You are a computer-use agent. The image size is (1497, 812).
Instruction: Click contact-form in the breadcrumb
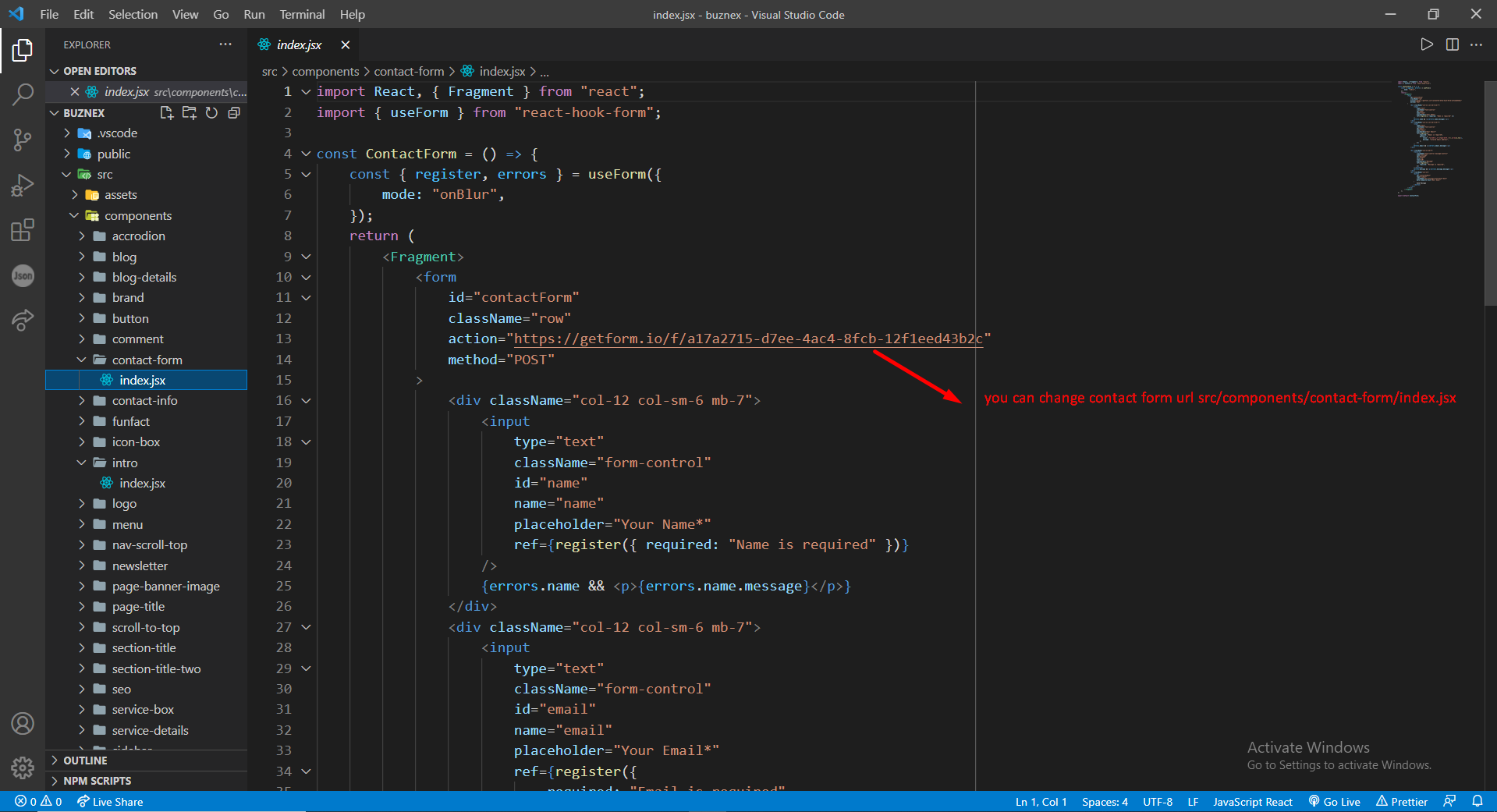click(409, 71)
